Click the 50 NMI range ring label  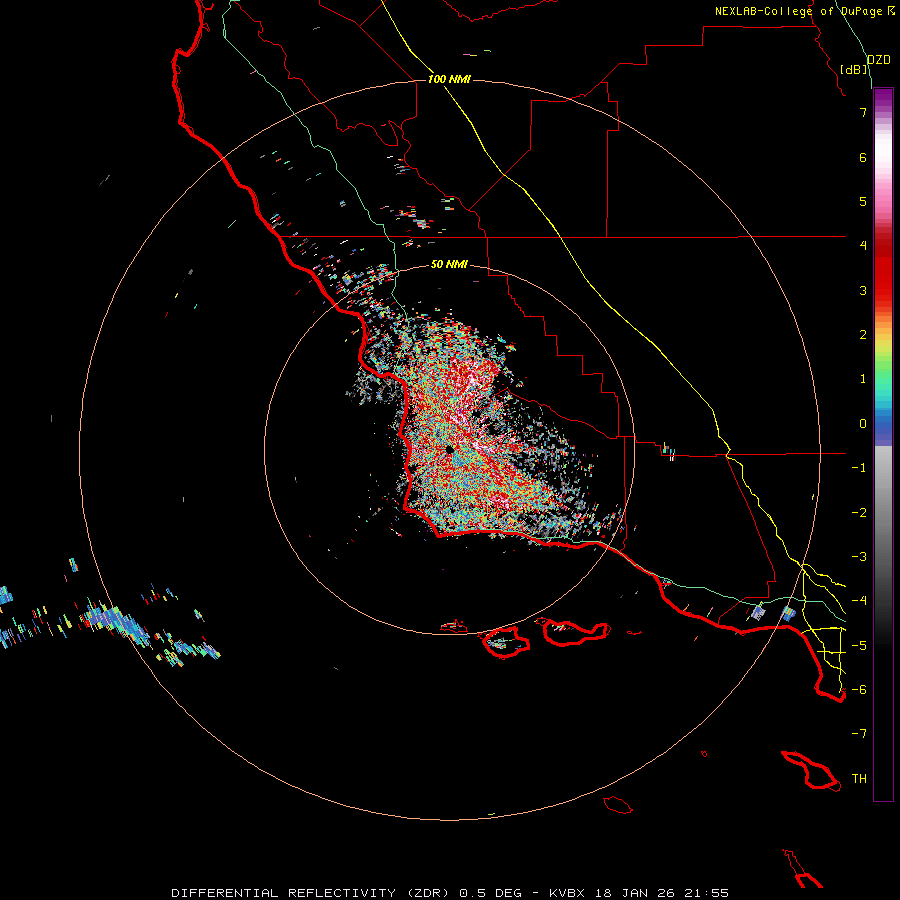(449, 264)
